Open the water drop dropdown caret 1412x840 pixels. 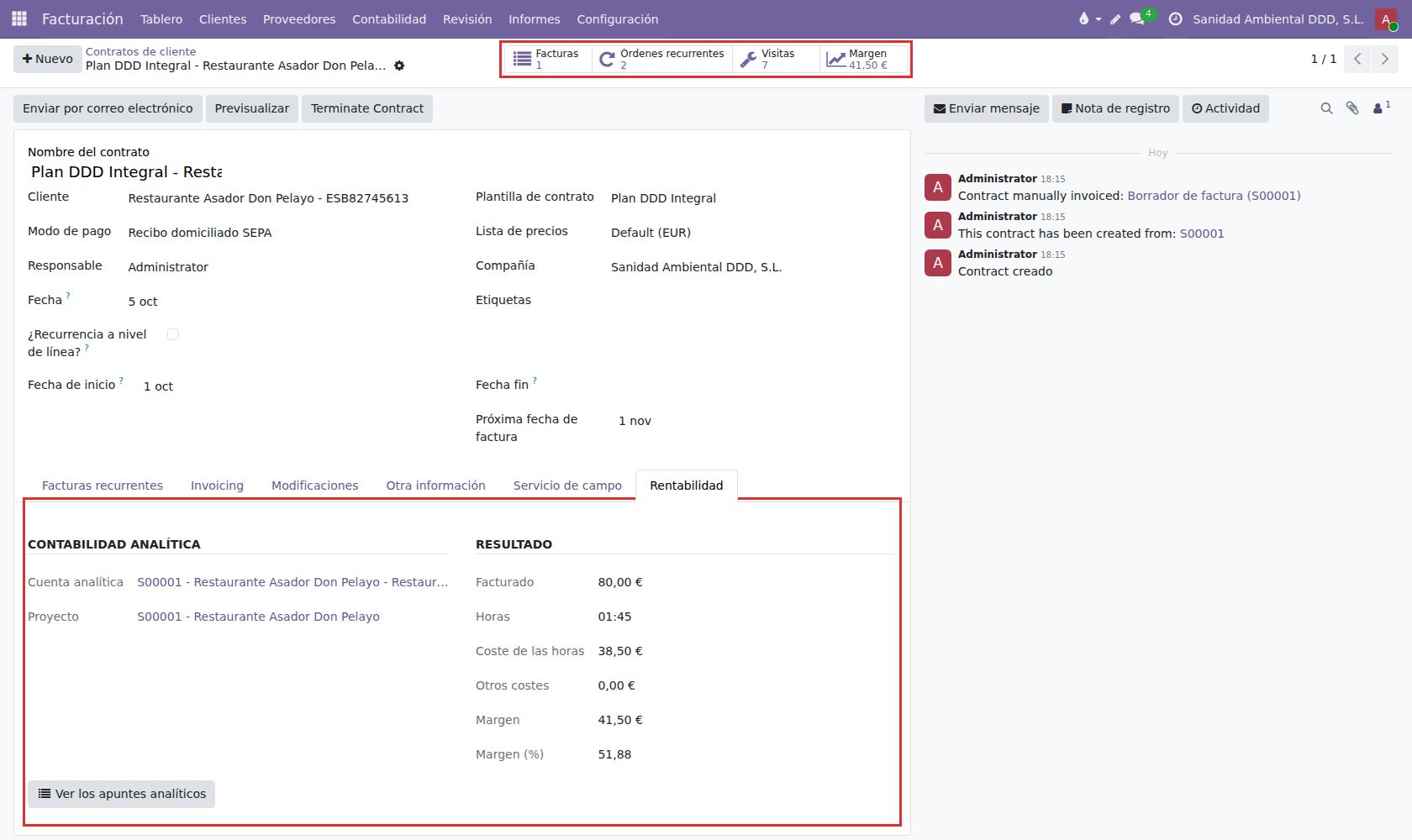point(1099,19)
